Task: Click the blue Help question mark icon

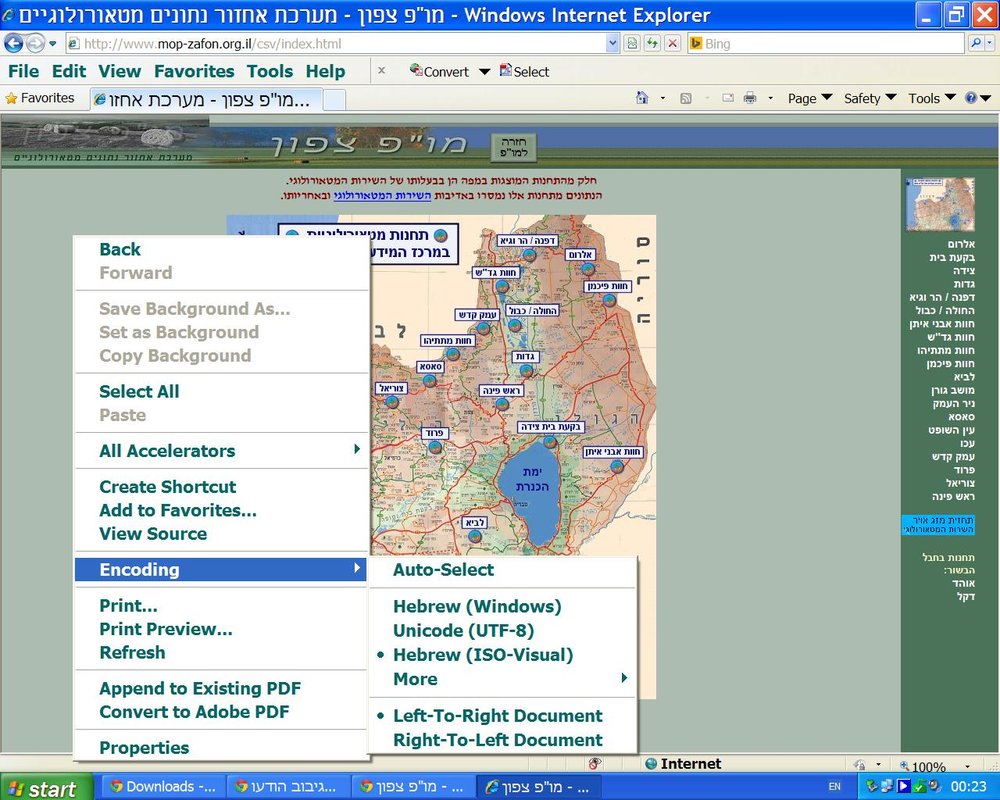Action: 971,98
